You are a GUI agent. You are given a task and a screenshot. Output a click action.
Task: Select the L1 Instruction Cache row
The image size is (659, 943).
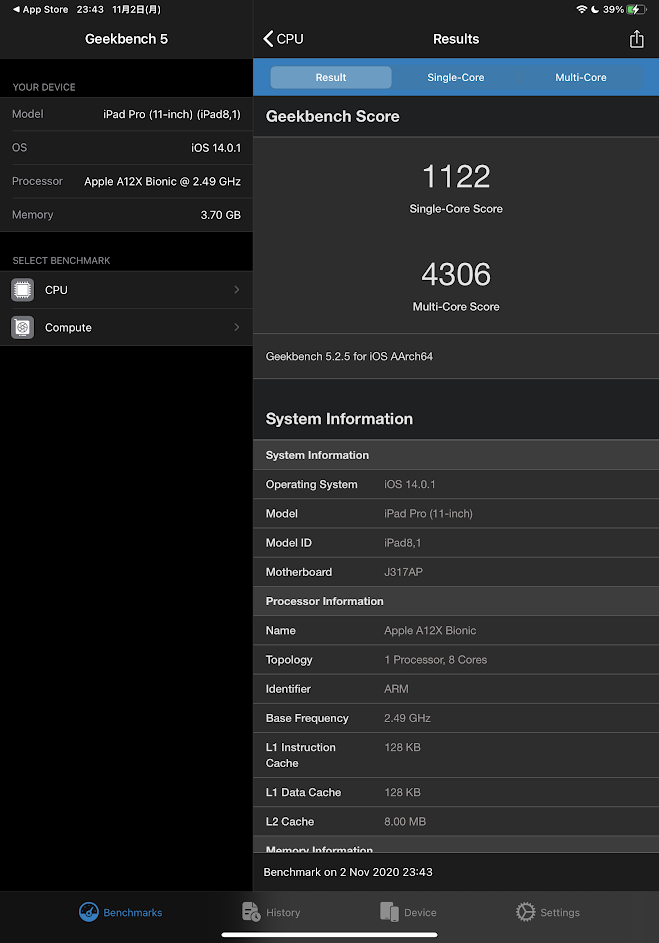(456, 755)
